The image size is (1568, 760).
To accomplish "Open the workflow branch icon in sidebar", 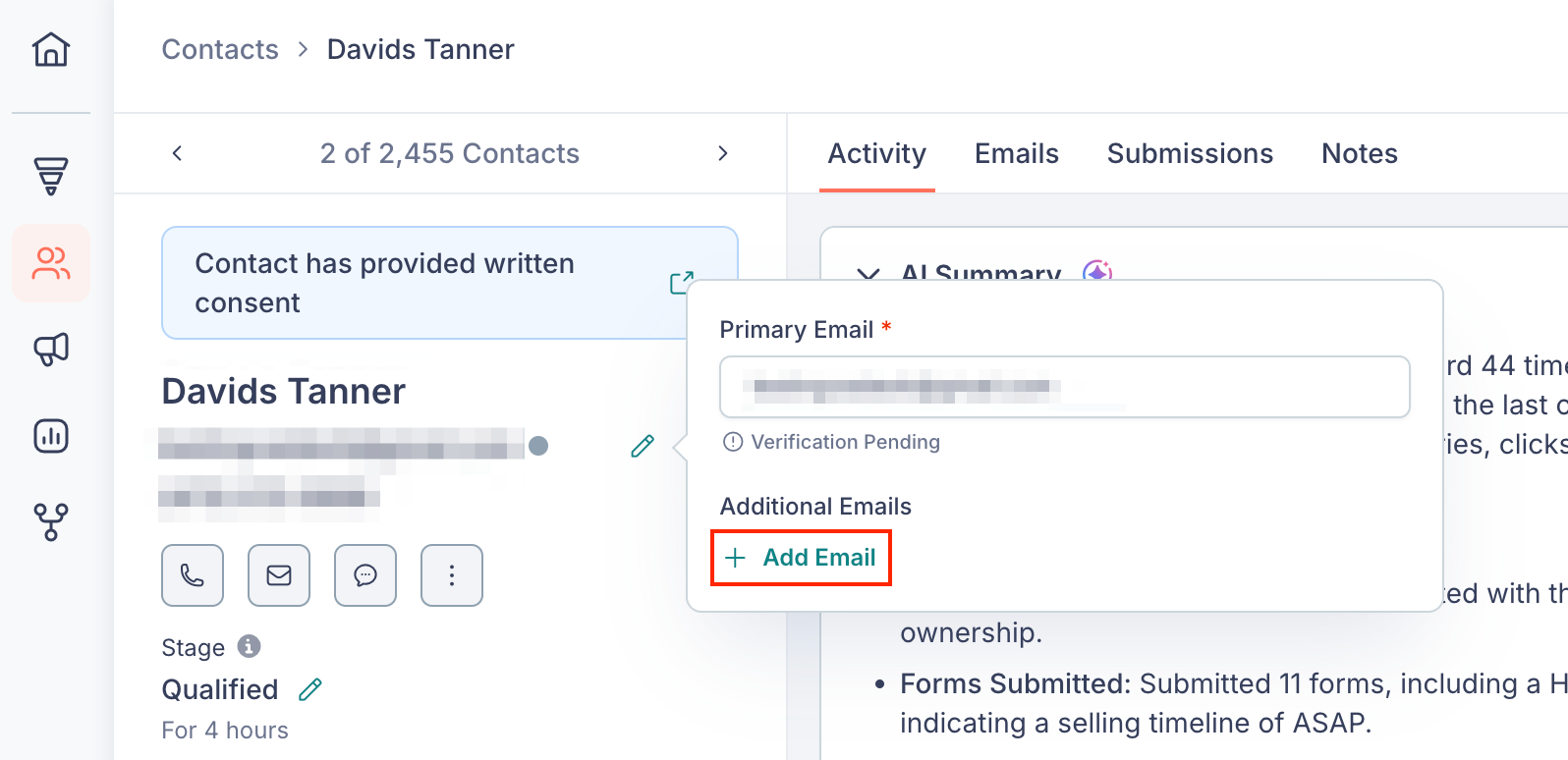I will (51, 522).
